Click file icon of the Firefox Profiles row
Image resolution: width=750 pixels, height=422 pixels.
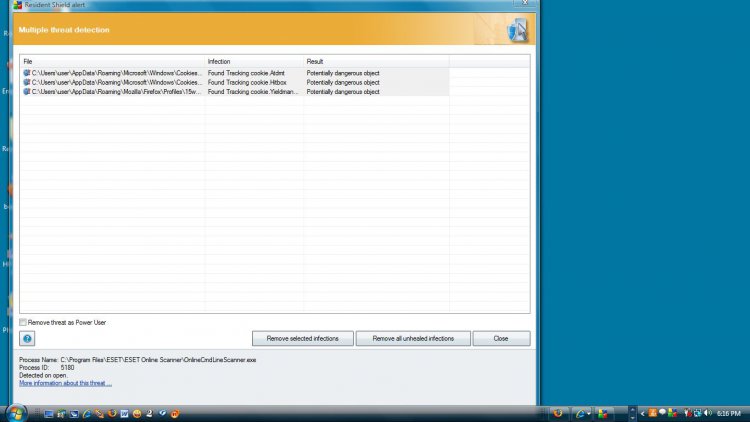click(27, 91)
